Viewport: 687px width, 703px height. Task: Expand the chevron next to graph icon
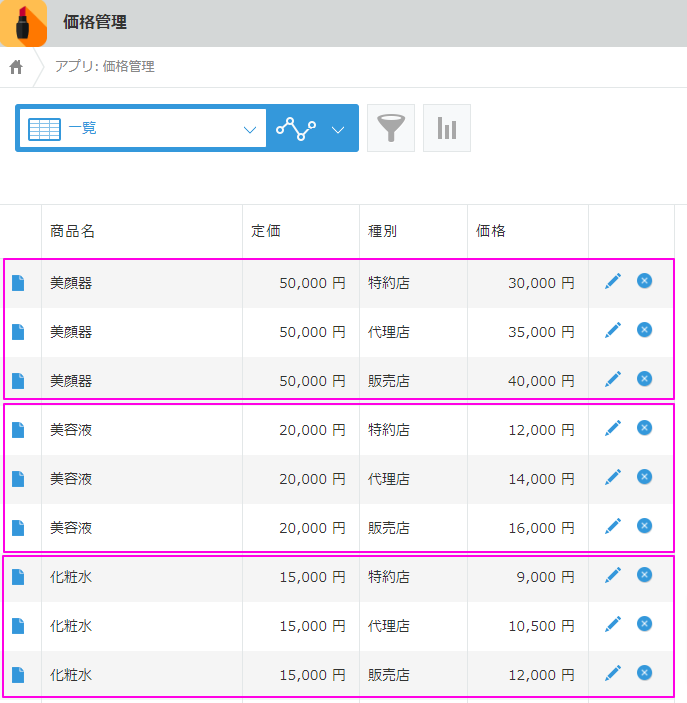click(x=338, y=130)
